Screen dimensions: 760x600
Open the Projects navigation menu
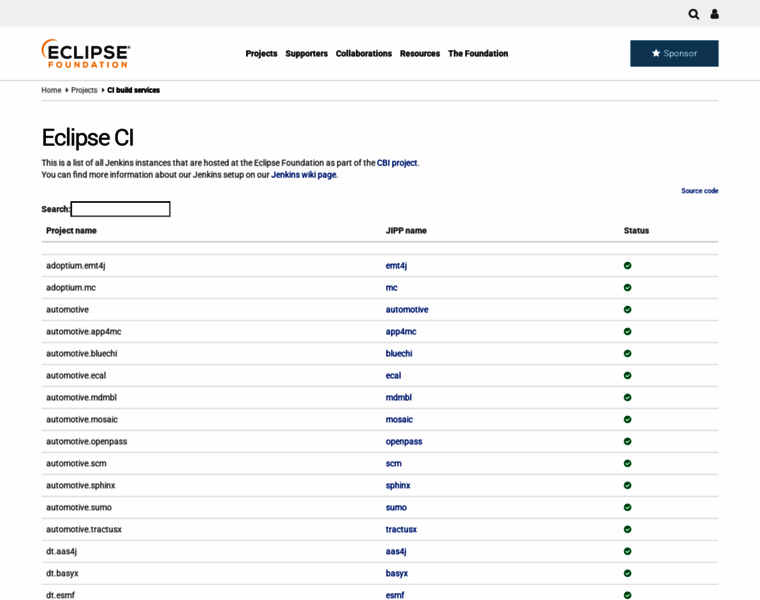point(261,53)
